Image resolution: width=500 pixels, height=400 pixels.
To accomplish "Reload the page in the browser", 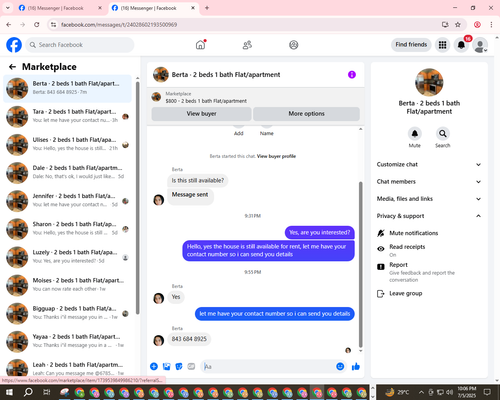I will pos(37,25).
